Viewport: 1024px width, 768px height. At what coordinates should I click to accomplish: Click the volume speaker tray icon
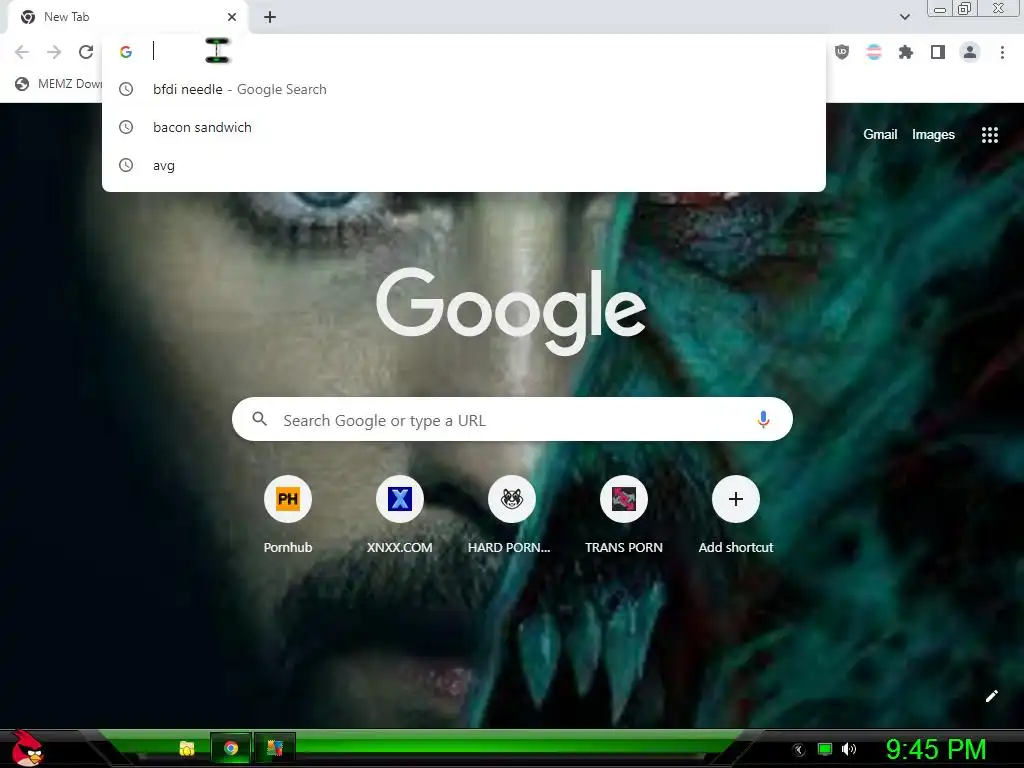[849, 749]
